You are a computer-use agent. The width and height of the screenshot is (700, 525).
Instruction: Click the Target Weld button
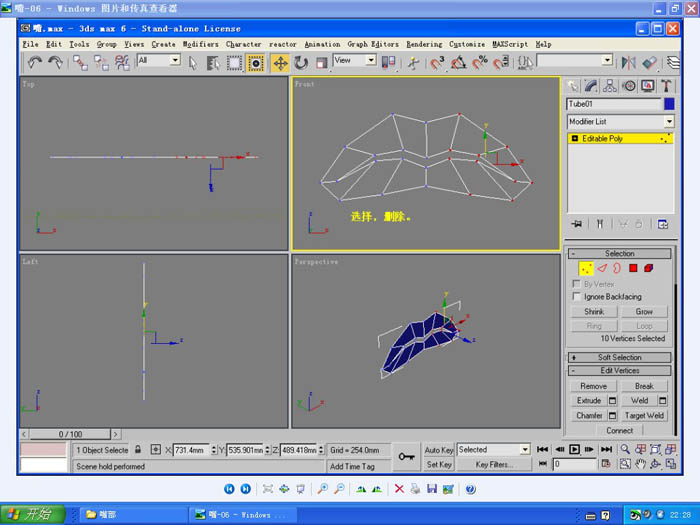(644, 415)
